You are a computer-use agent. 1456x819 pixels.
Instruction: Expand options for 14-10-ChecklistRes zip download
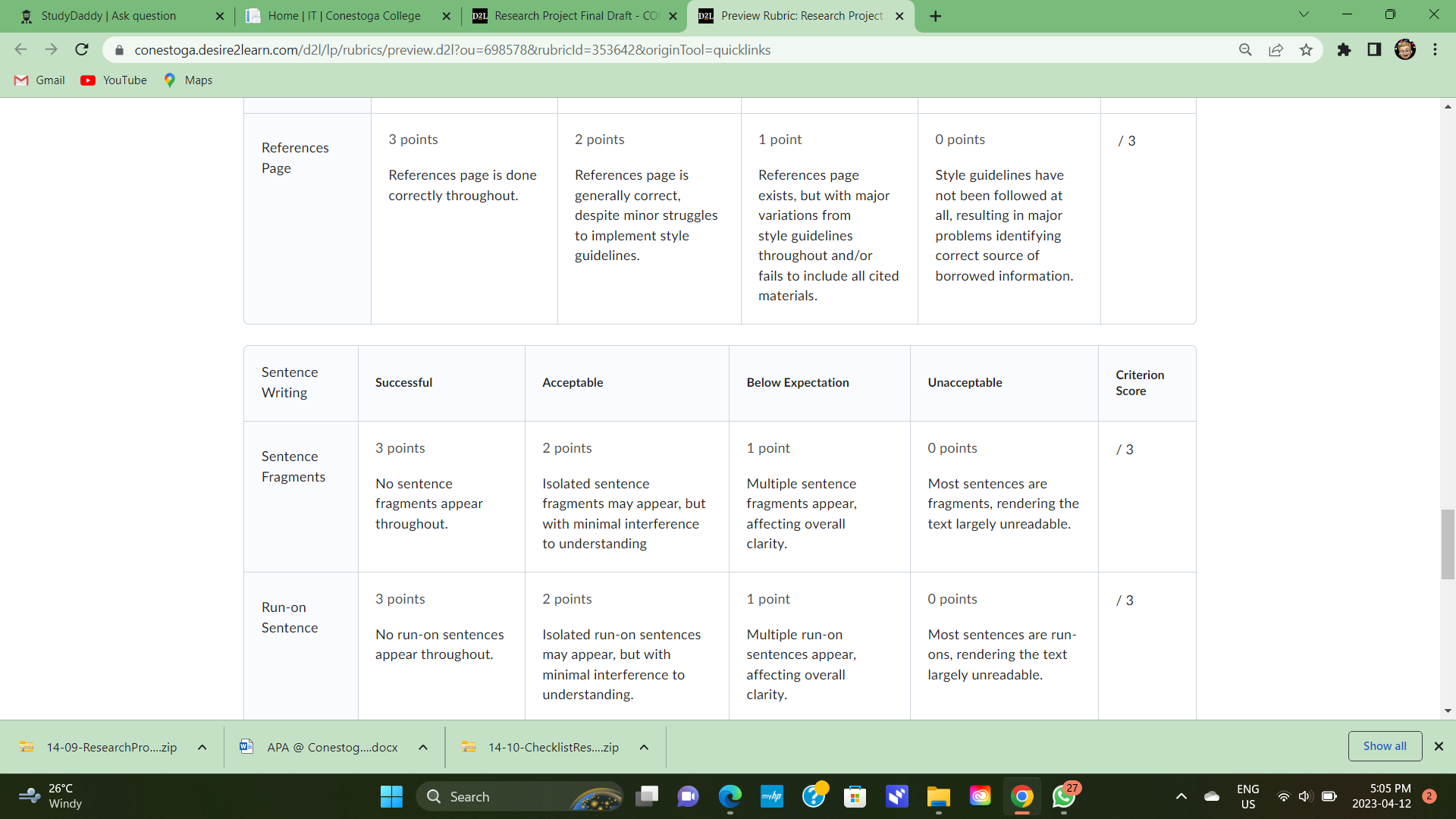point(644,747)
